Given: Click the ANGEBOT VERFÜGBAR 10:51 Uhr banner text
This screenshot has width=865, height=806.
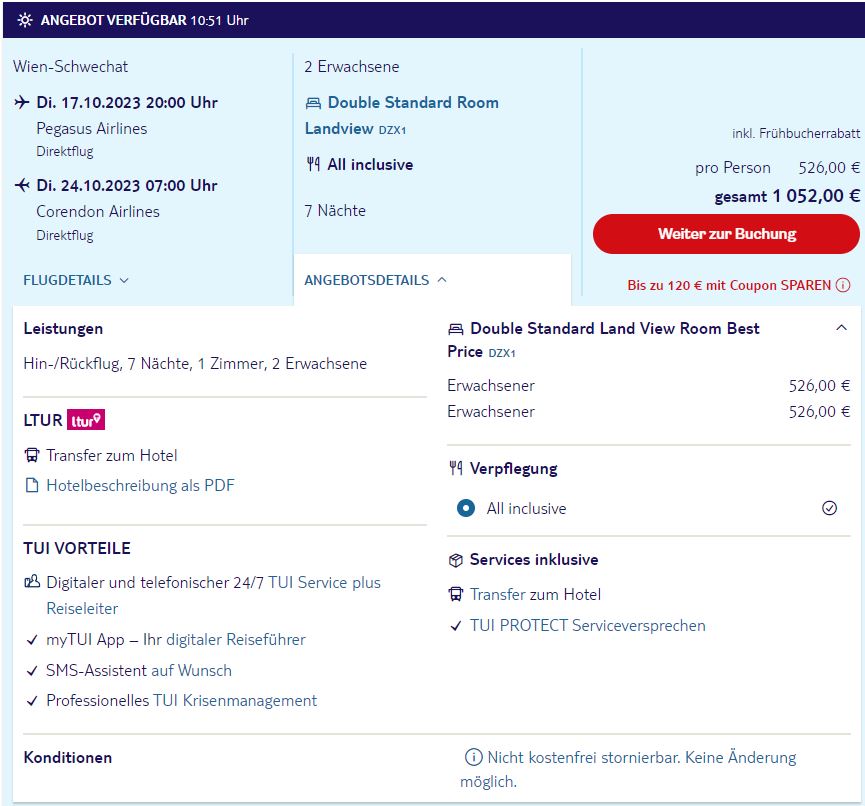Looking at the screenshot, I should (145, 20).
